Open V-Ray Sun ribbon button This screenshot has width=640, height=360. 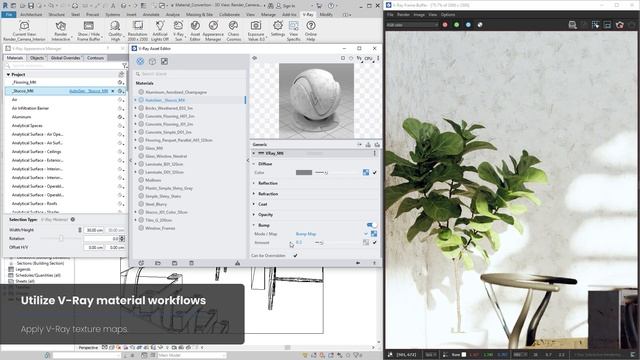click(178, 31)
